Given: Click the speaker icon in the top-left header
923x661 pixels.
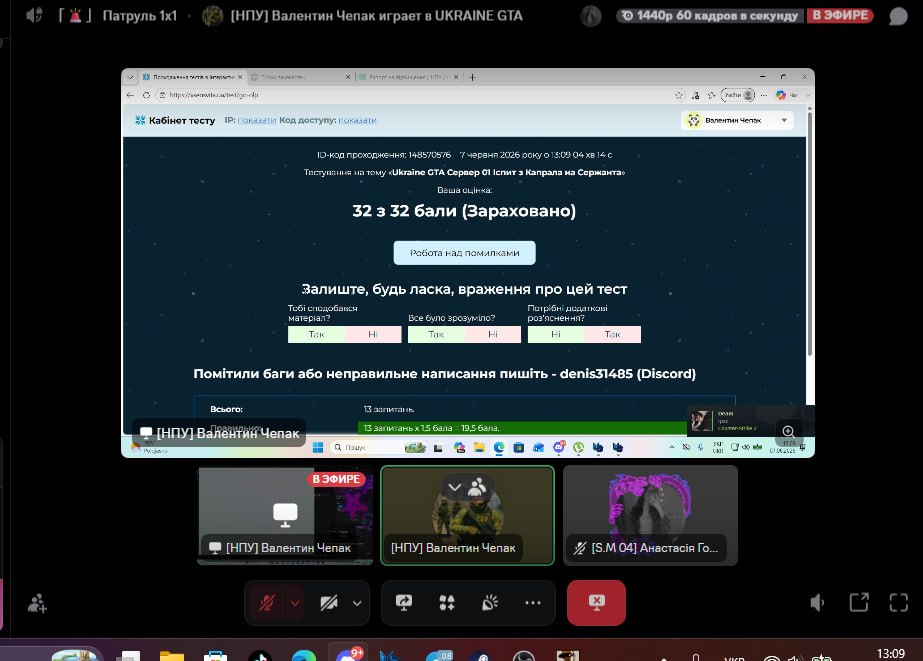Looking at the screenshot, I should (34, 15).
